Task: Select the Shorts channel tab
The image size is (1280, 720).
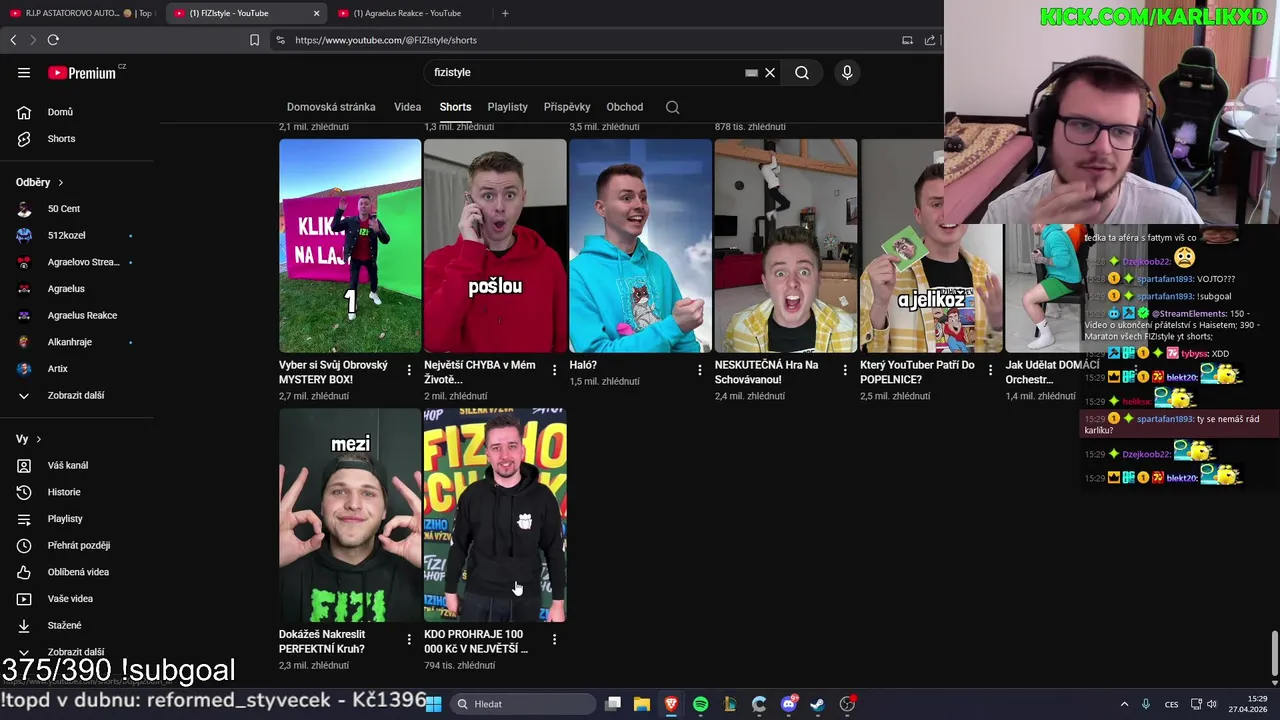Action: 455,107
